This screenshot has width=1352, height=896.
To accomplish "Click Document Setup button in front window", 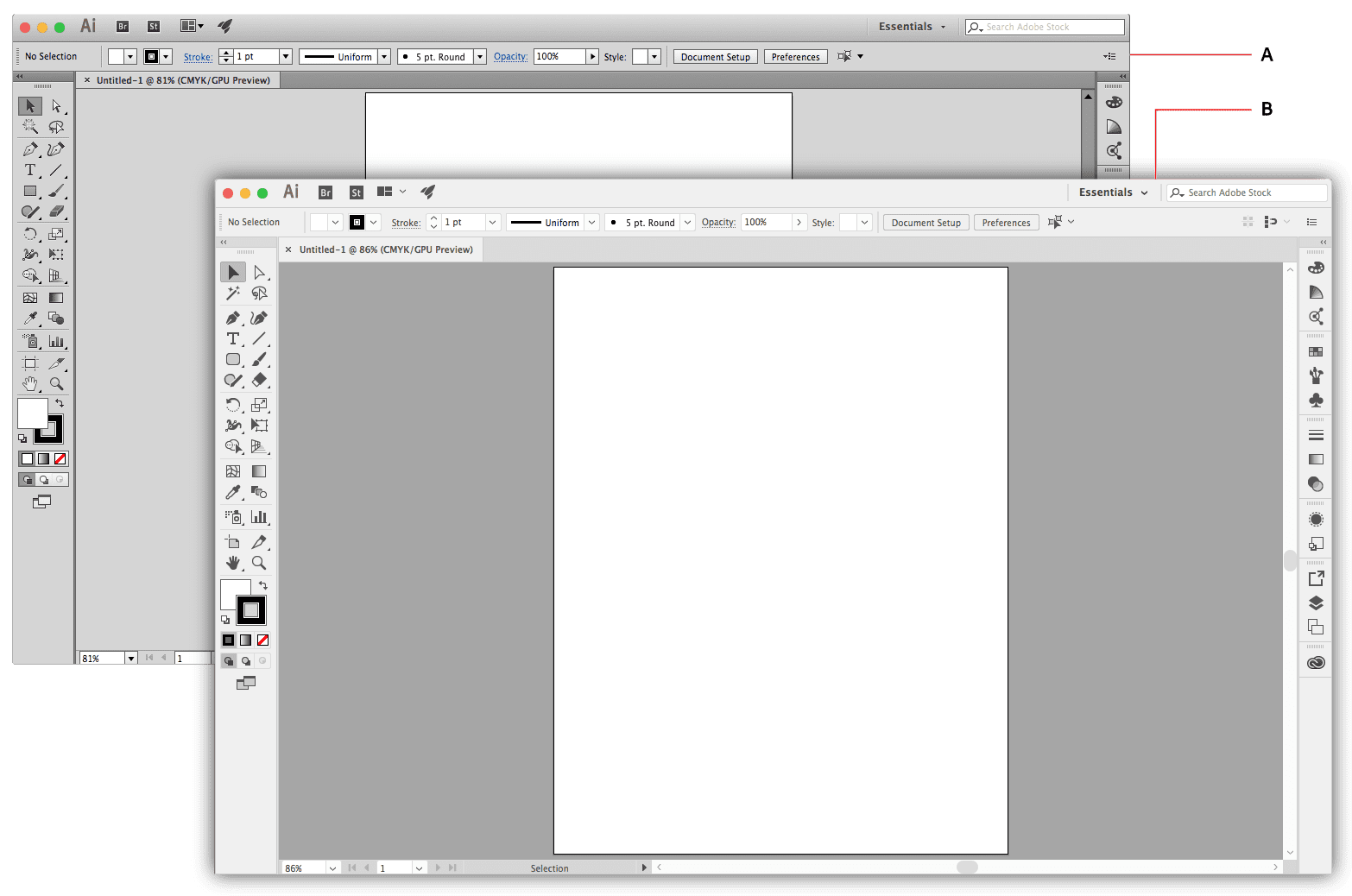I will (x=926, y=223).
